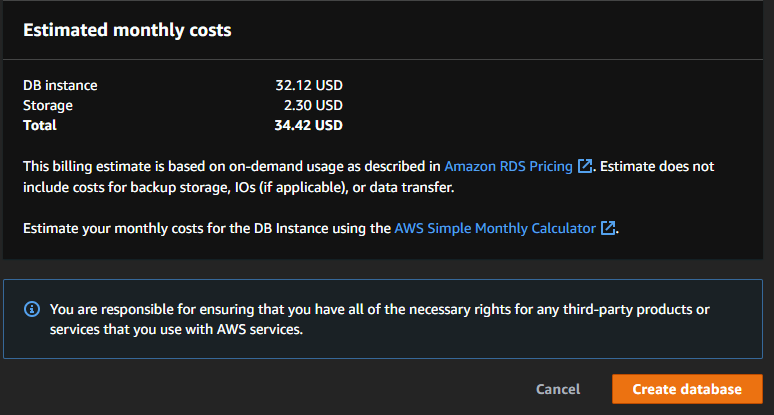Open the Amazon RDS Pricing link
Viewport: 774px width, 415px height.
(509, 166)
